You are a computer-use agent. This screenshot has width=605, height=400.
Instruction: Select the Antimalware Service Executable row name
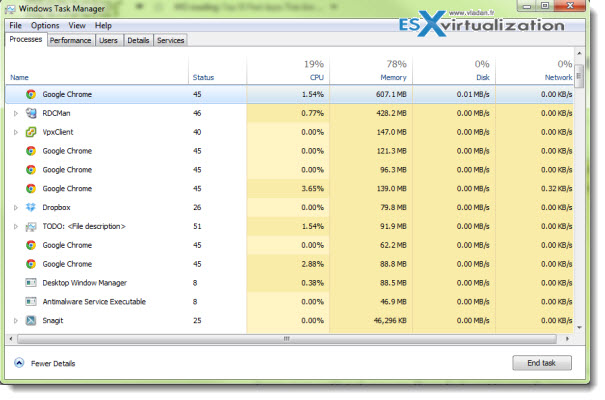(x=94, y=302)
